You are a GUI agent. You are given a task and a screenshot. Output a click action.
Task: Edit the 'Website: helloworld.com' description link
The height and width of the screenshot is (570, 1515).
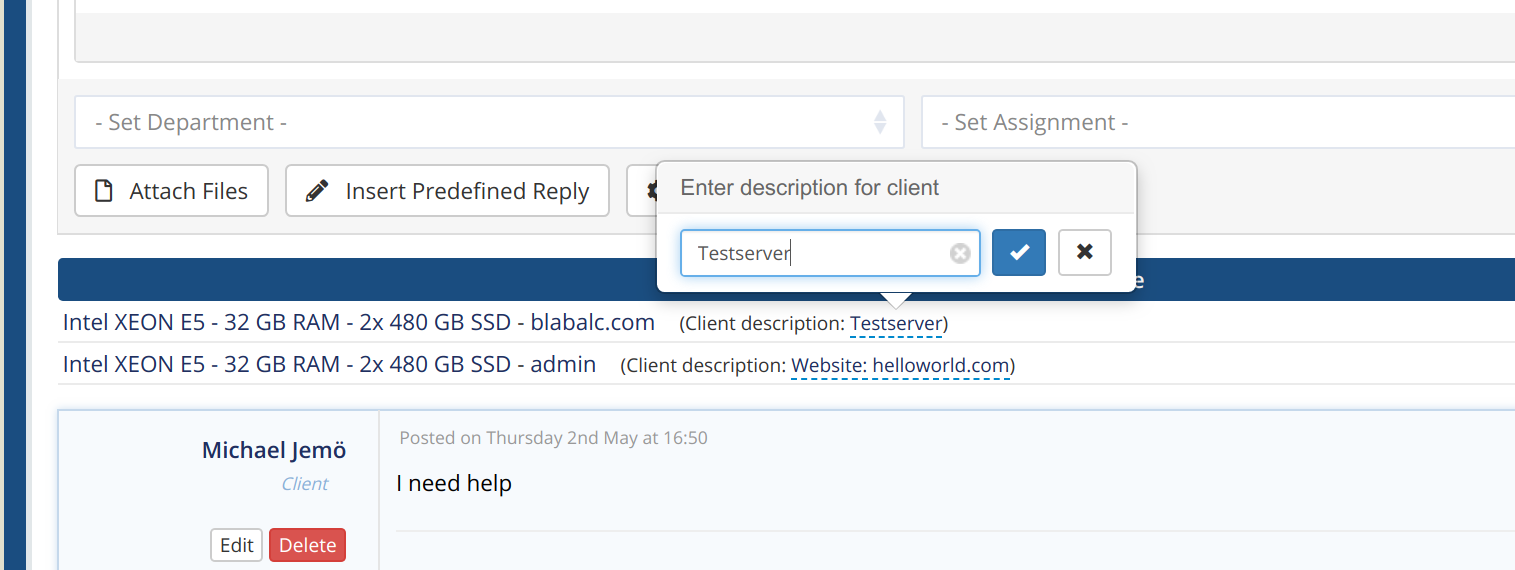pos(900,365)
